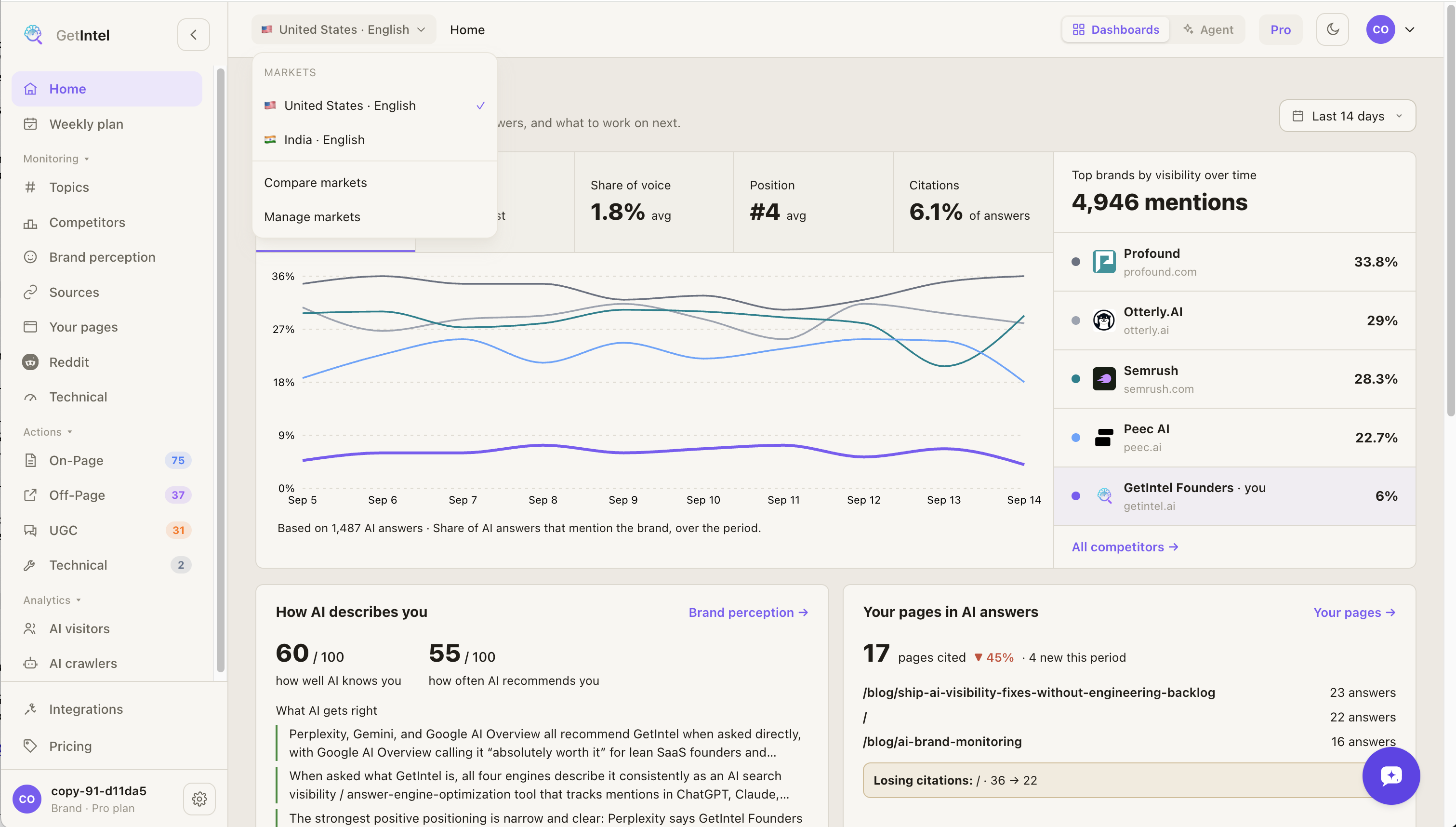Open the chat assistant bubble
The height and width of the screenshot is (827, 1456).
[1391, 776]
